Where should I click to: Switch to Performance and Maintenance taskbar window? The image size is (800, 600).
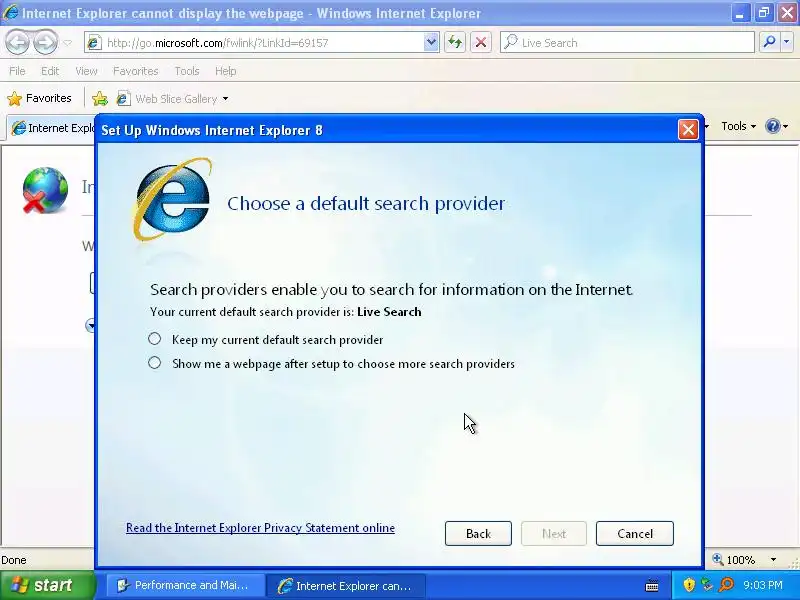(x=185, y=586)
